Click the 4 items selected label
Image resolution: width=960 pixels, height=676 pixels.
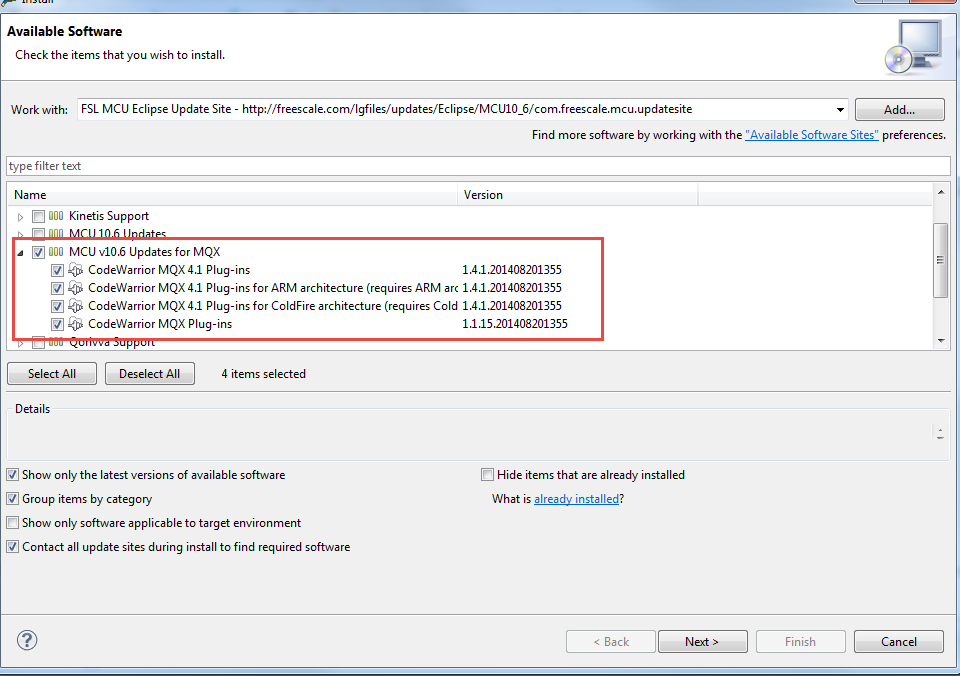pos(263,374)
